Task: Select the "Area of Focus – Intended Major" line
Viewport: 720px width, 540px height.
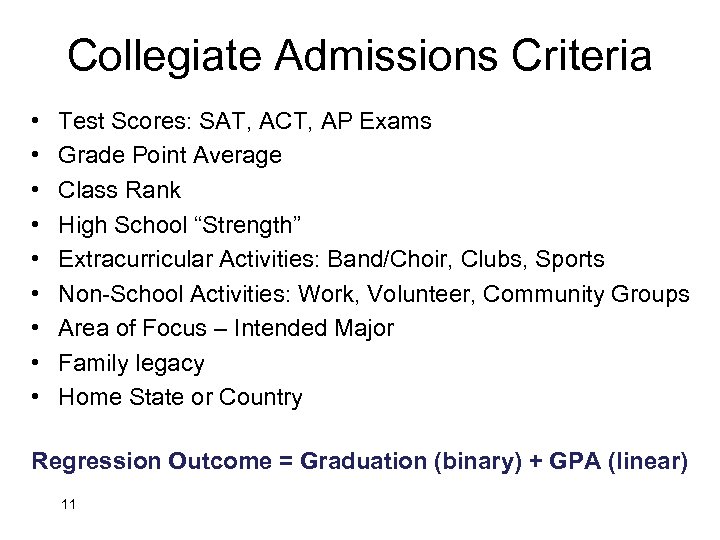Action: tap(226, 328)
